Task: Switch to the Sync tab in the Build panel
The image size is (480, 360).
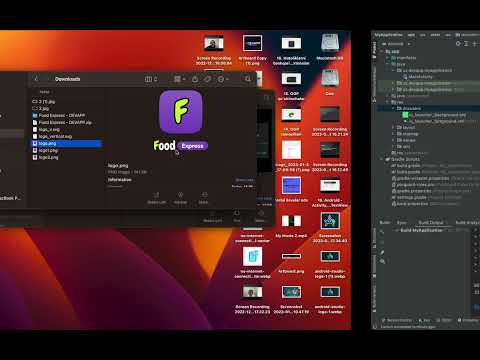Action: 401,222
